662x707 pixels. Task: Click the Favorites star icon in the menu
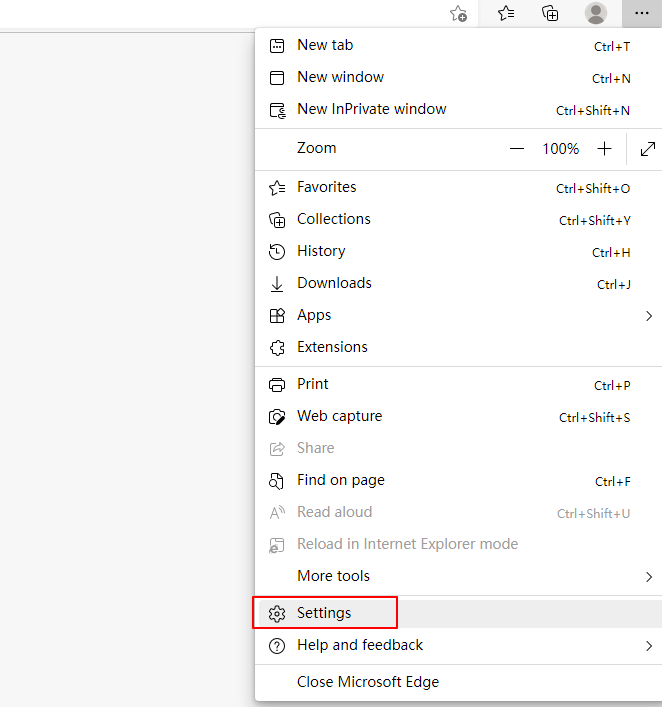[277, 188]
